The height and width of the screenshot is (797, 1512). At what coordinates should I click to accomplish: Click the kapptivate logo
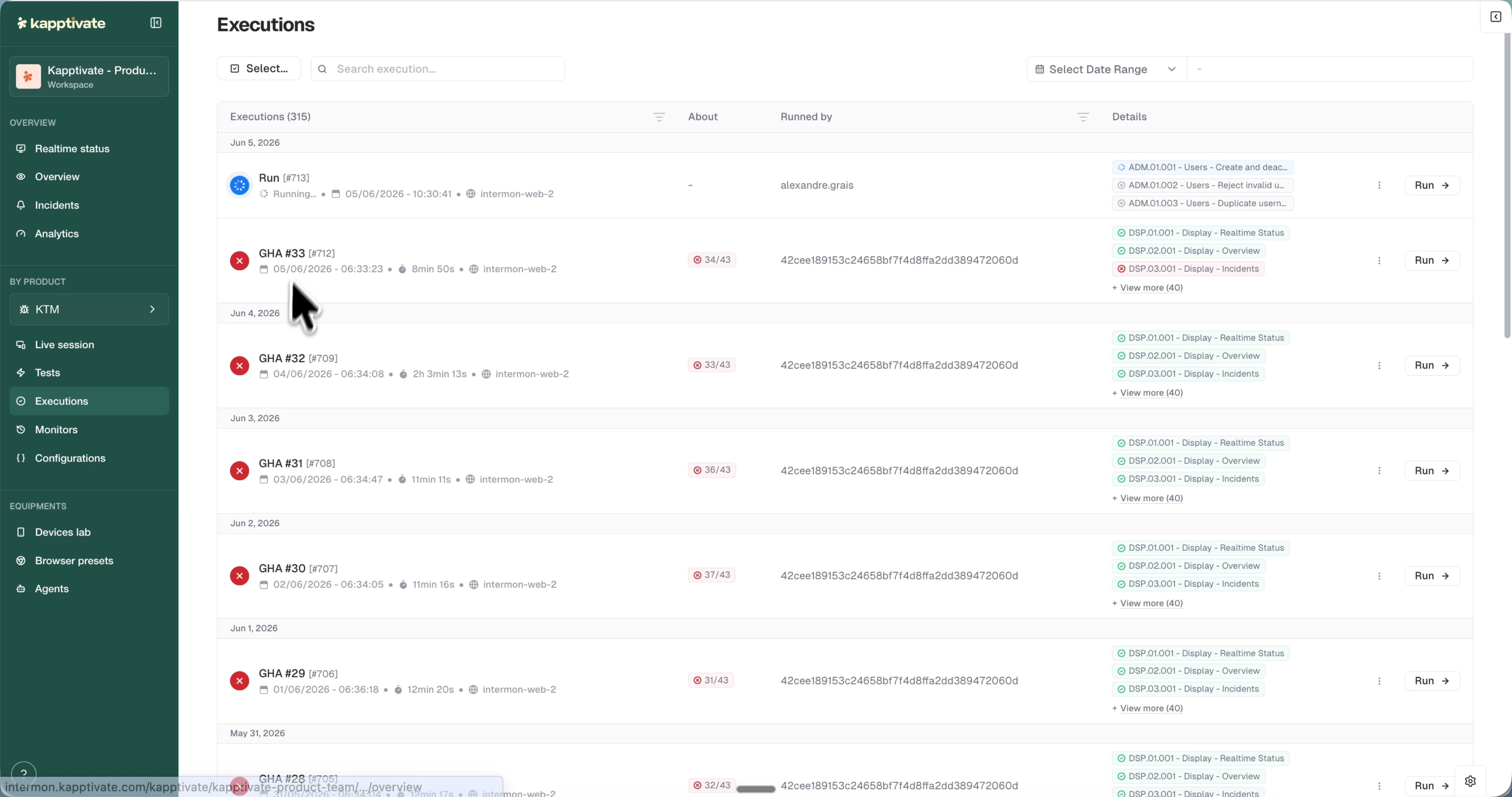click(x=61, y=24)
